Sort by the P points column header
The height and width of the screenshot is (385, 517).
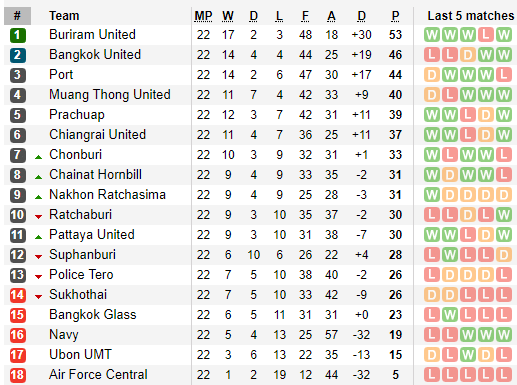click(395, 16)
